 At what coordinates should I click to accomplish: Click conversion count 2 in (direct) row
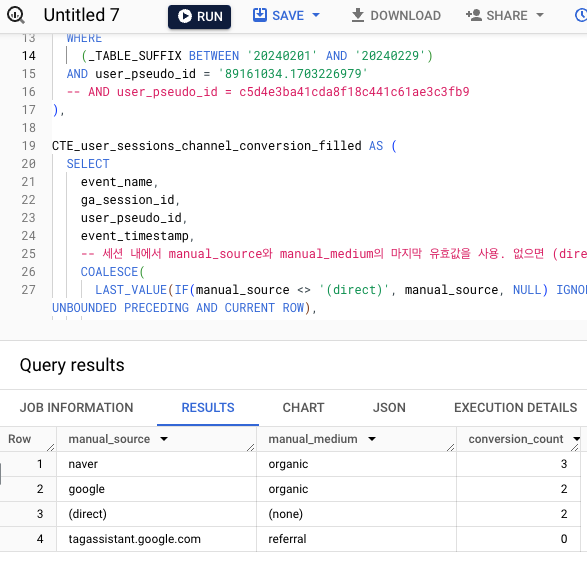pos(518,514)
